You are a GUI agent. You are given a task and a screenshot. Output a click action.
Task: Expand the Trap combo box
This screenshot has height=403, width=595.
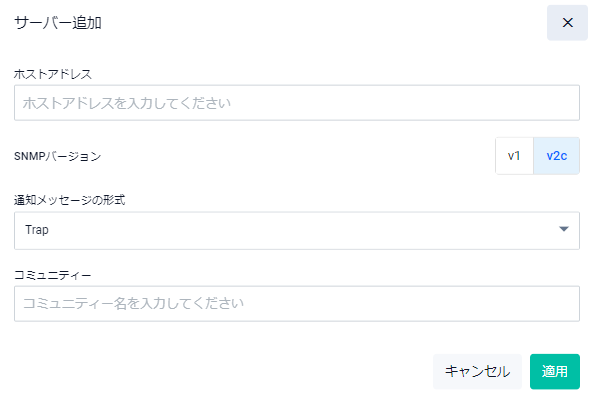coord(297,230)
